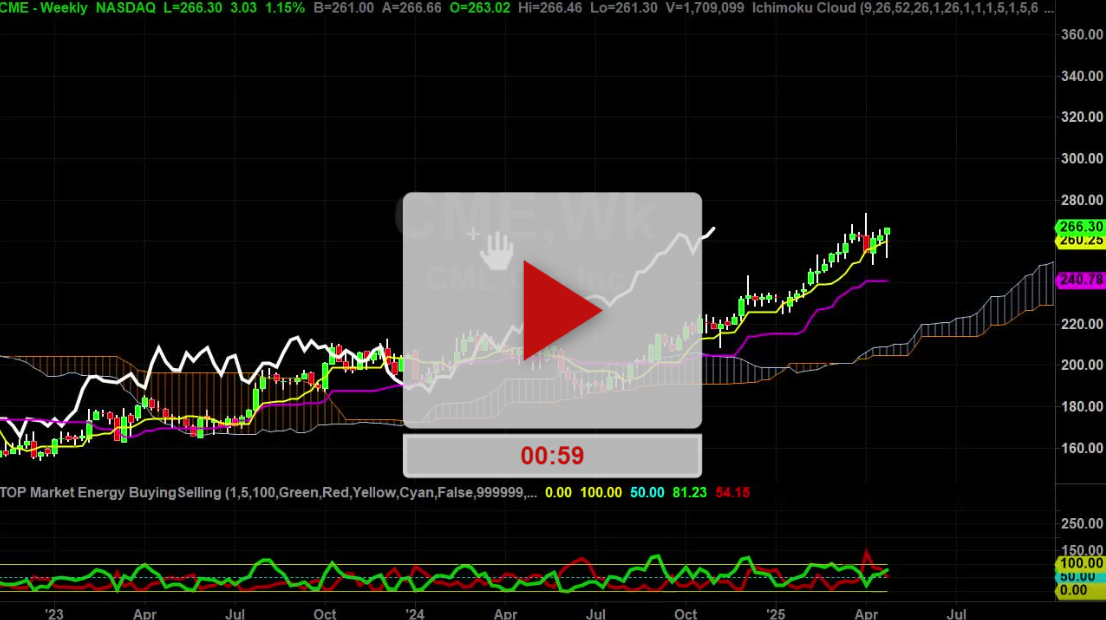Click the 250.00 indicator axis label
The image size is (1106, 620).
pos(1082,524)
